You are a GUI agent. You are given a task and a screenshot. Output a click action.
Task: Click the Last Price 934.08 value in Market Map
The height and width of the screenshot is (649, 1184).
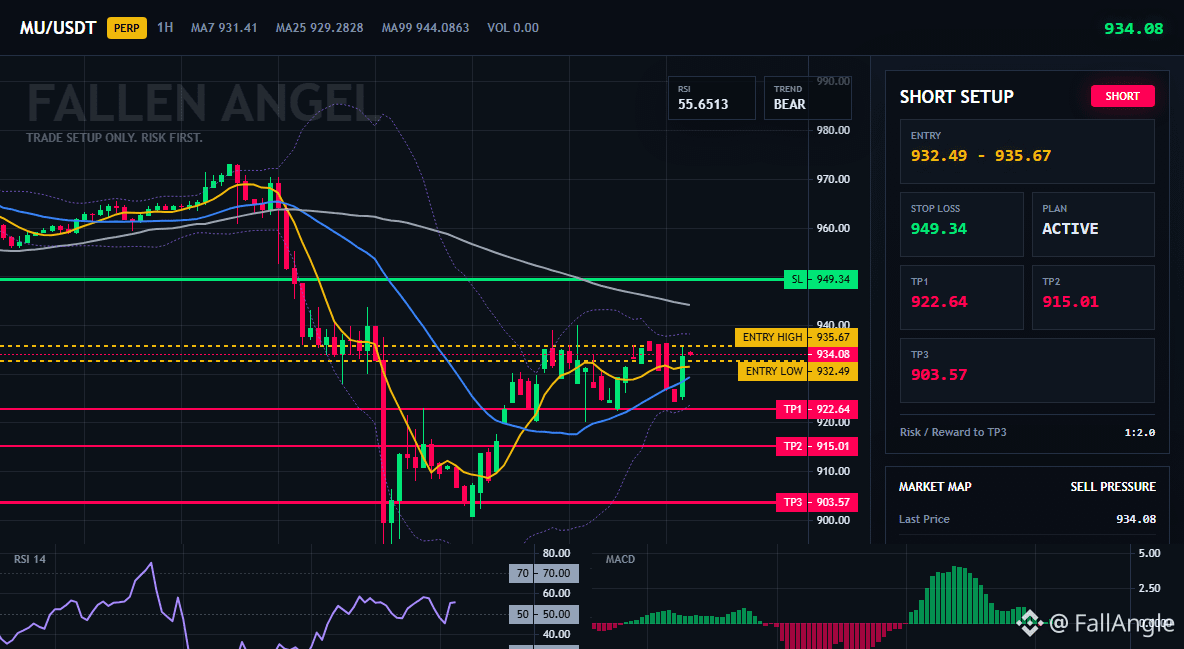click(x=1136, y=519)
